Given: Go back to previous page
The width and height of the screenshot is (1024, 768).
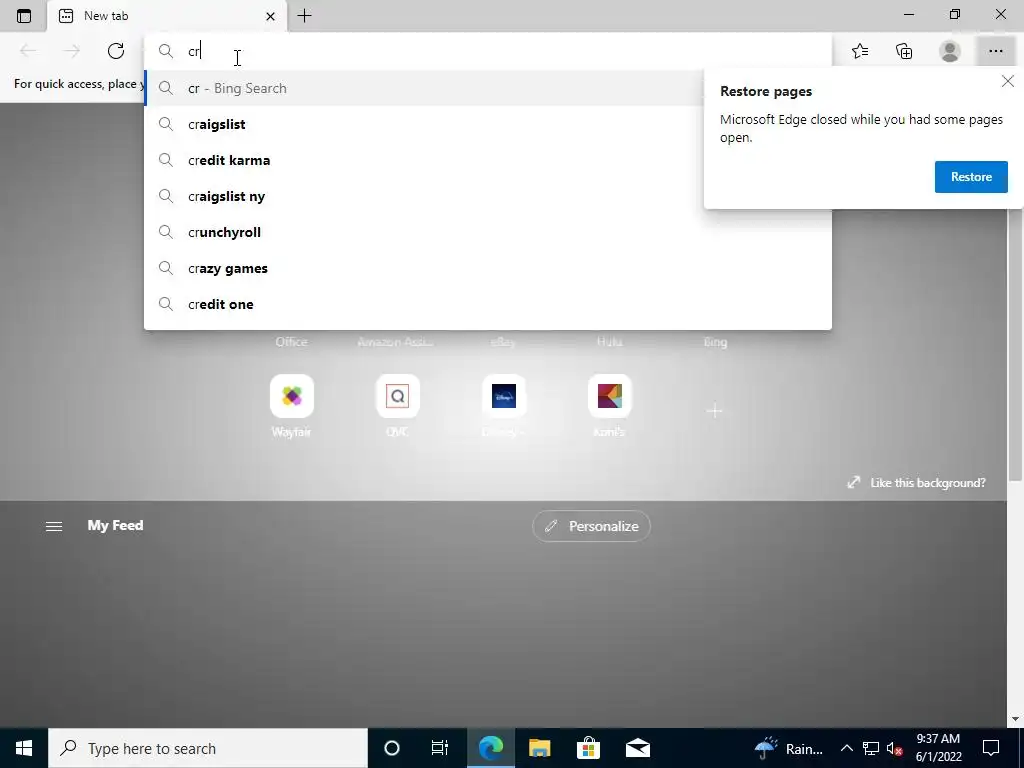Looking at the screenshot, I should pos(28,51).
